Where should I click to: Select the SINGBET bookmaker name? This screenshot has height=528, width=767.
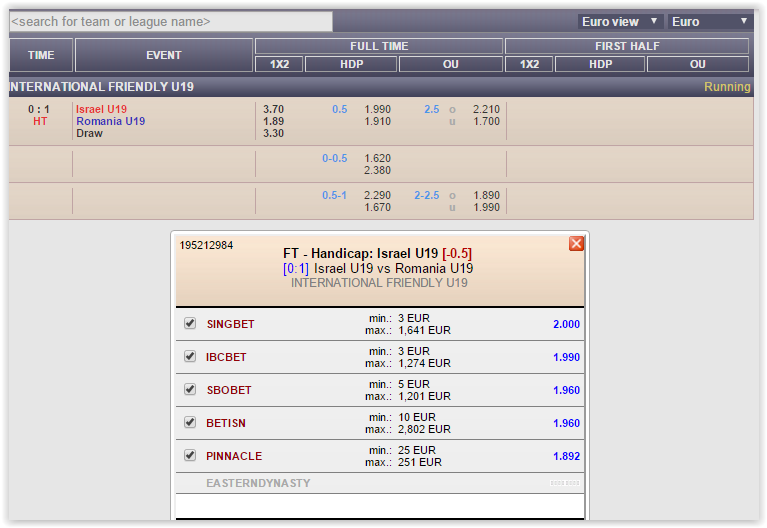coord(230,324)
